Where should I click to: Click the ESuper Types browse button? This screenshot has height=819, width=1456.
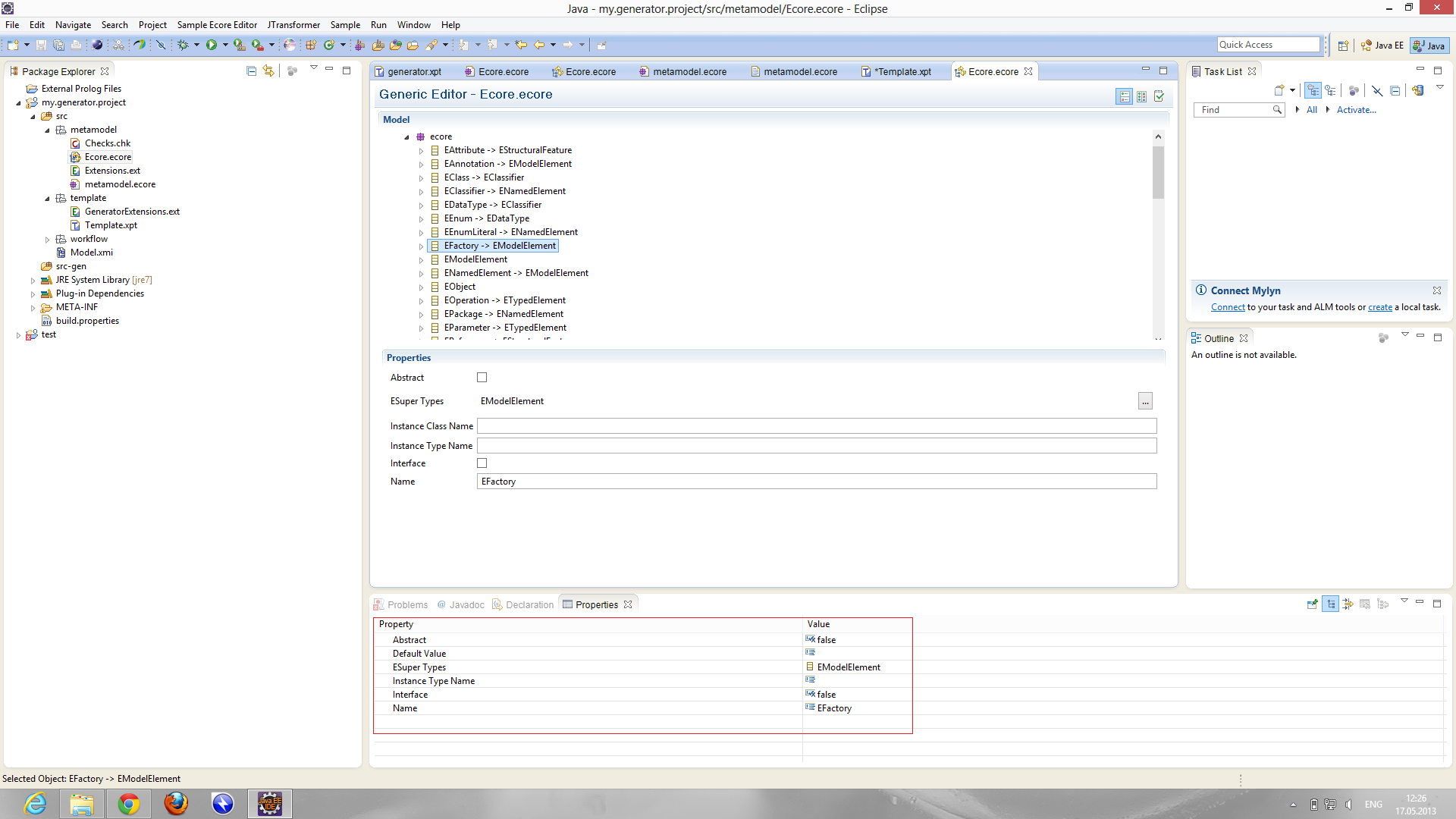pos(1145,401)
